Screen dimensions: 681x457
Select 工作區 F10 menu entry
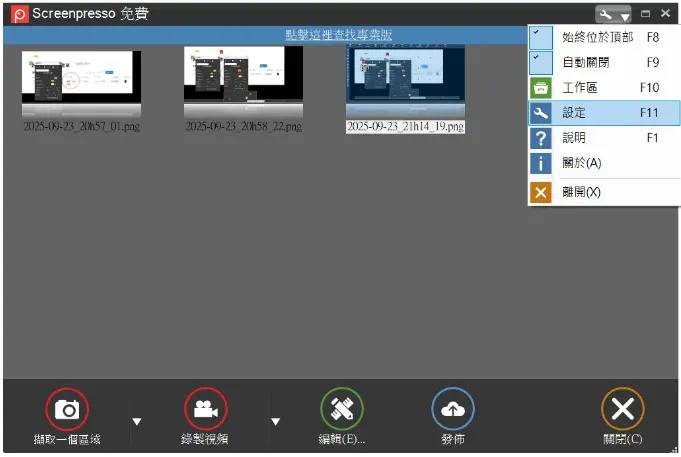coord(604,88)
